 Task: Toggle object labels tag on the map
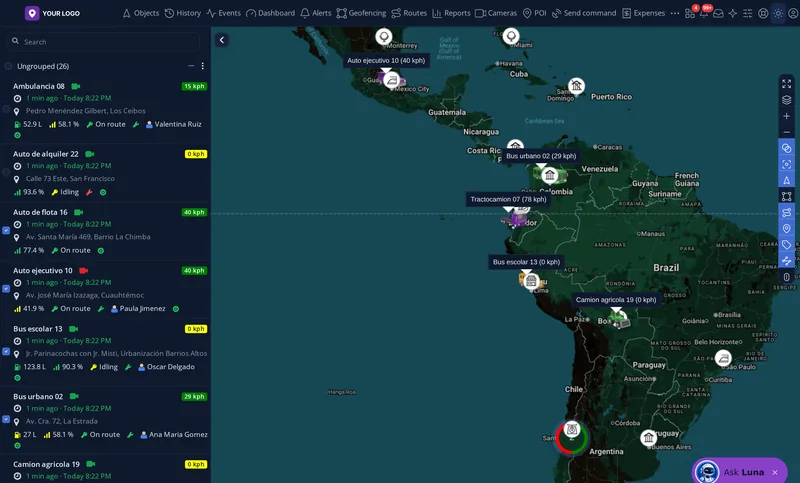point(787,245)
